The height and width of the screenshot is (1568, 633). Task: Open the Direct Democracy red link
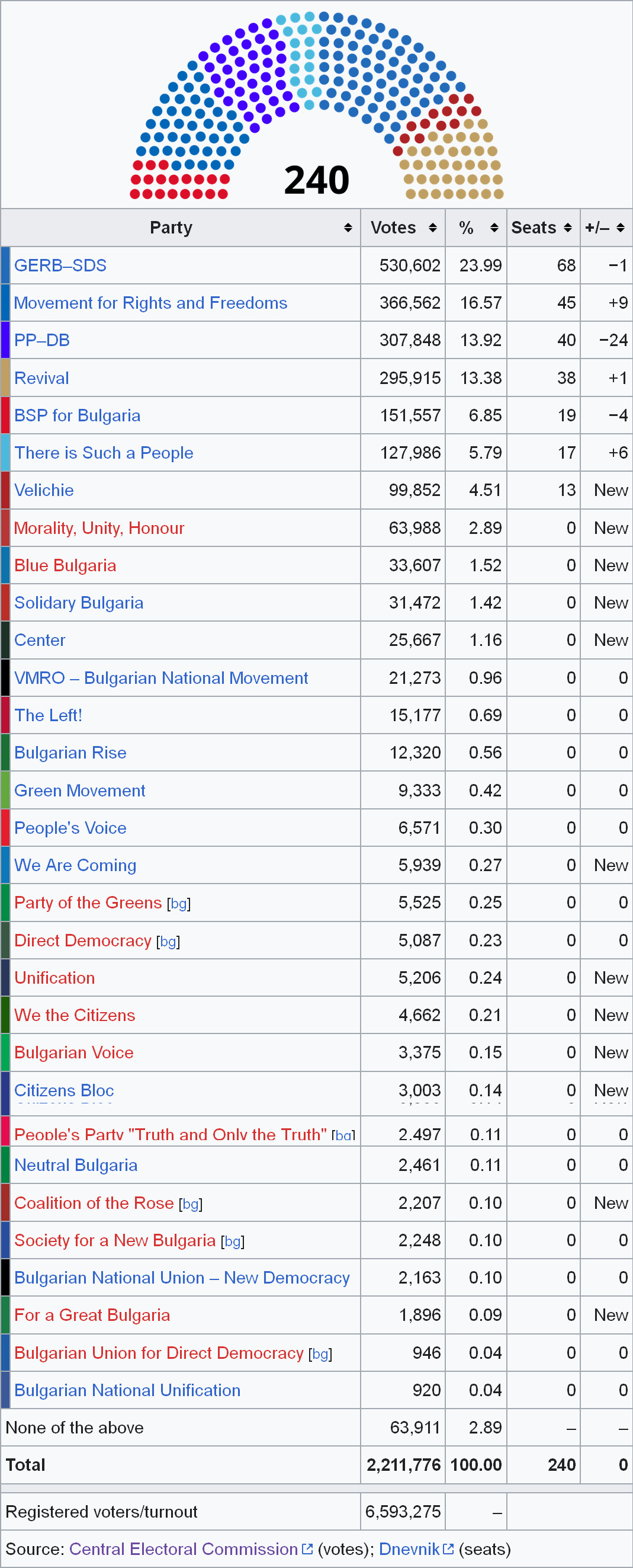83,940
